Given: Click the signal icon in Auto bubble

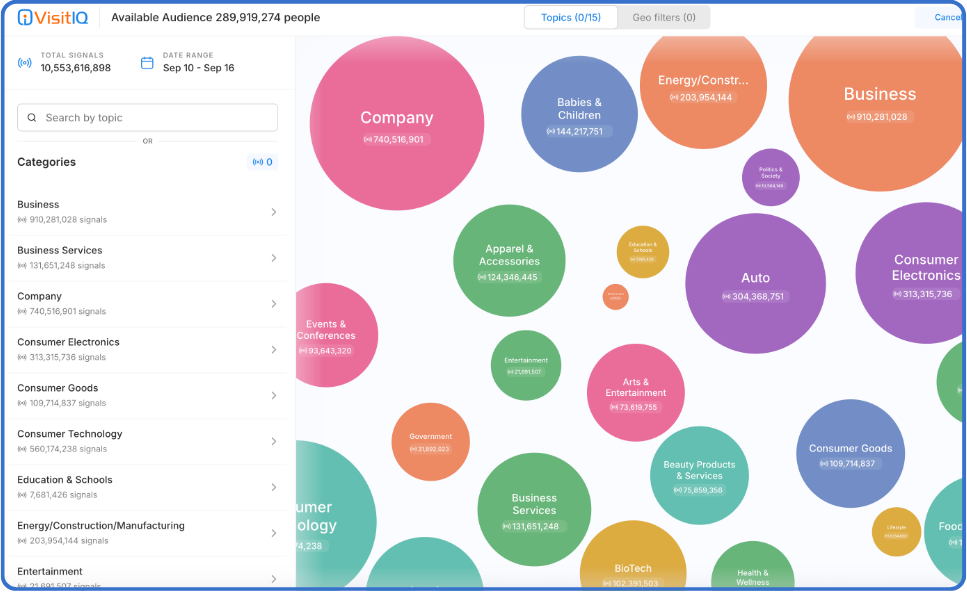Looking at the screenshot, I should coord(728,297).
